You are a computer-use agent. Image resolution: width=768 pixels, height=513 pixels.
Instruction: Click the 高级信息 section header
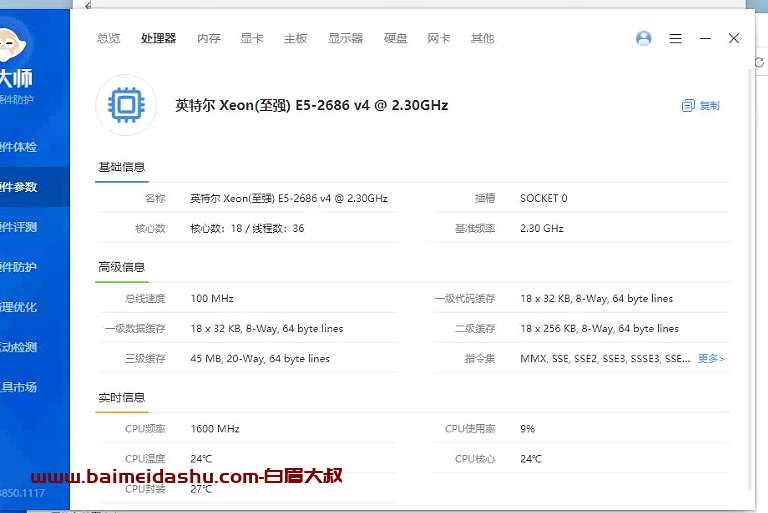pyautogui.click(x=121, y=267)
